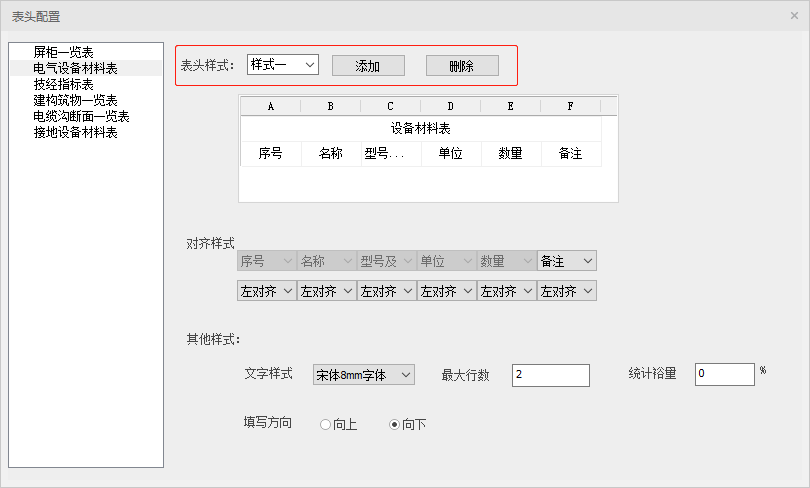Image resolution: width=810 pixels, height=488 pixels.
Task: Open the 左对齐 dropdown under 备注
Action: coord(567,291)
